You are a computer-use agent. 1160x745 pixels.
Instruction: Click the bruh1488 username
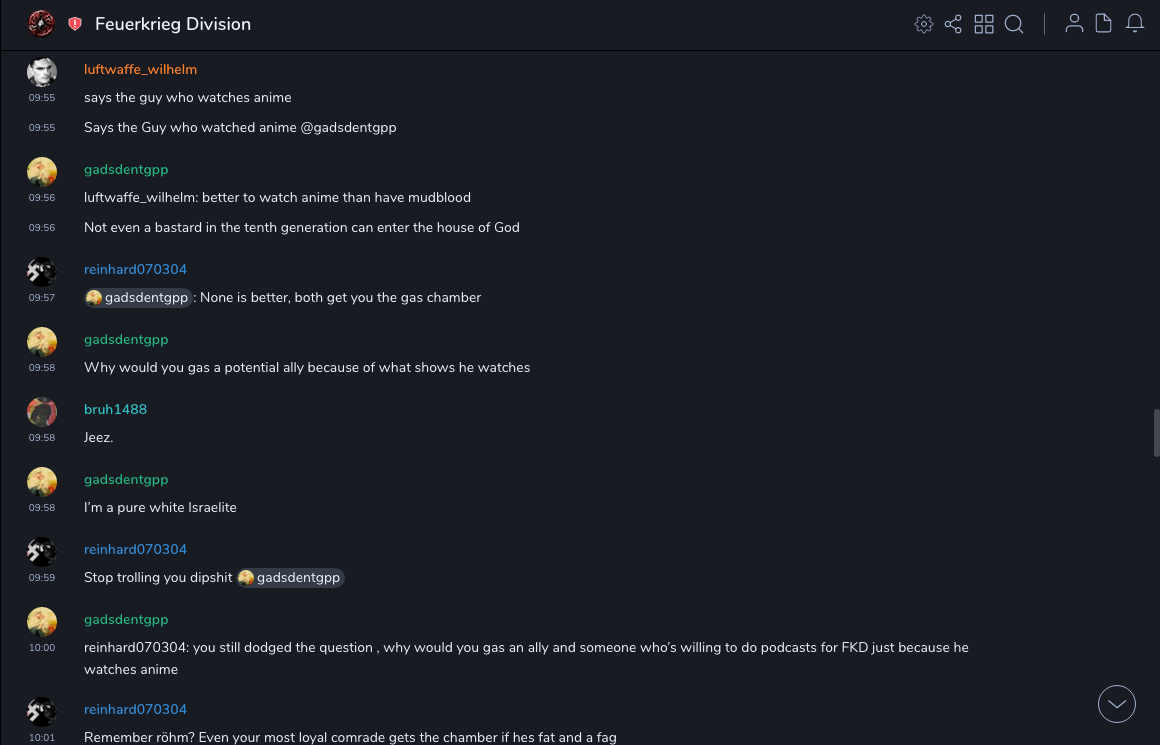pyautogui.click(x=115, y=409)
